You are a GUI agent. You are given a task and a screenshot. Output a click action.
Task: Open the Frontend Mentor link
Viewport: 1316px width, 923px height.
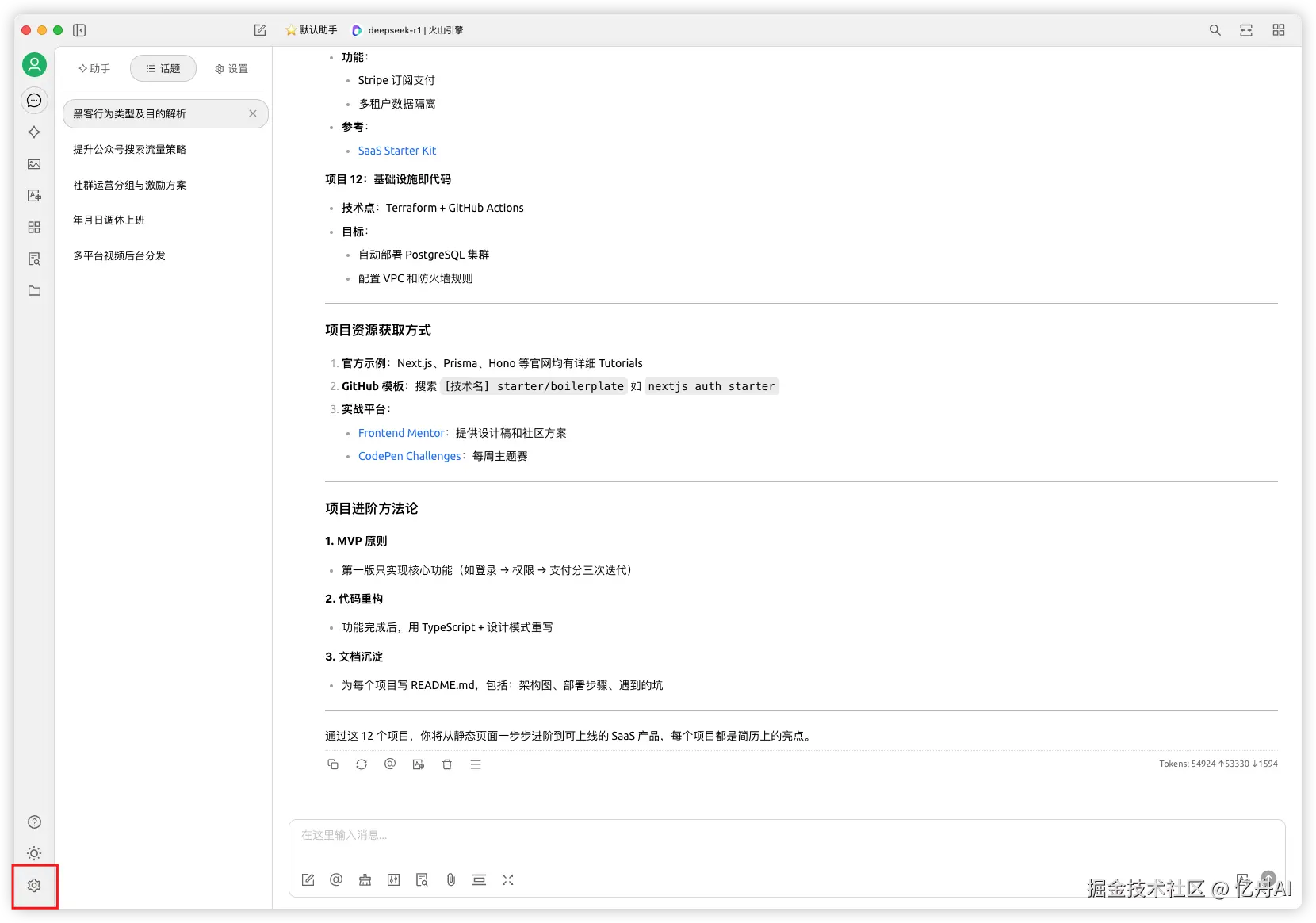[x=401, y=433]
